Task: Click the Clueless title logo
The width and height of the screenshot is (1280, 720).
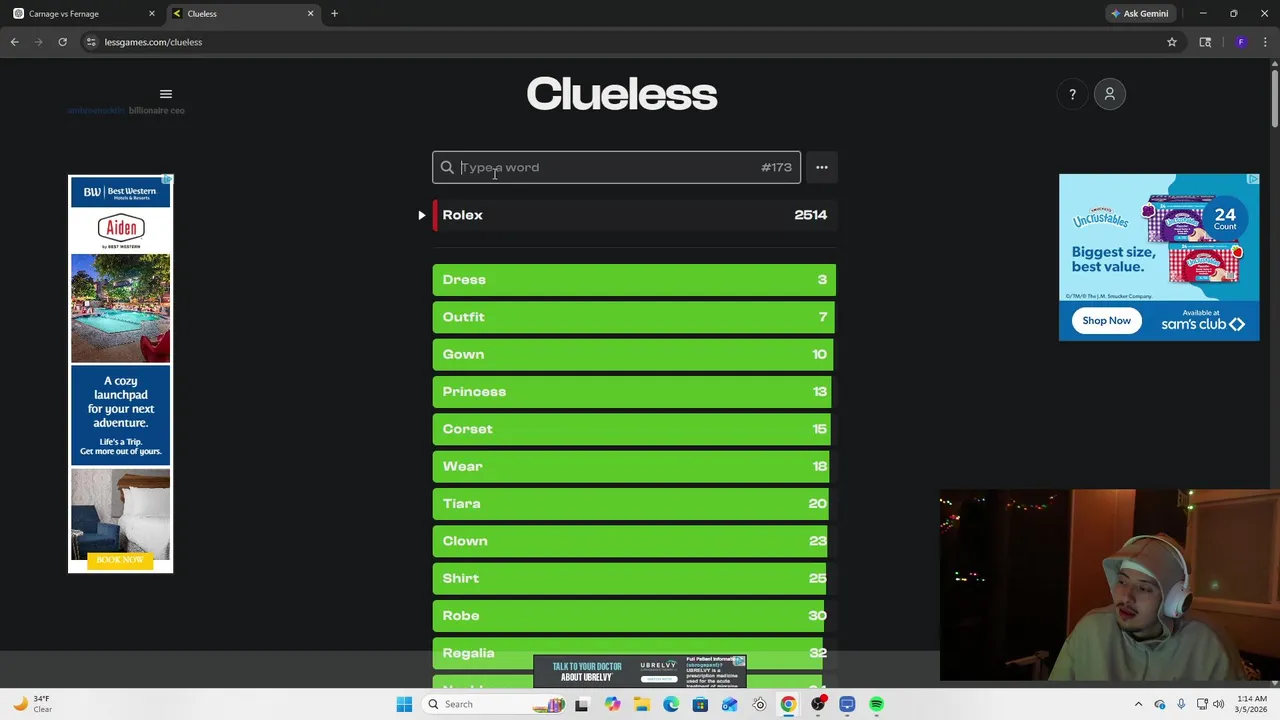Action: point(622,94)
